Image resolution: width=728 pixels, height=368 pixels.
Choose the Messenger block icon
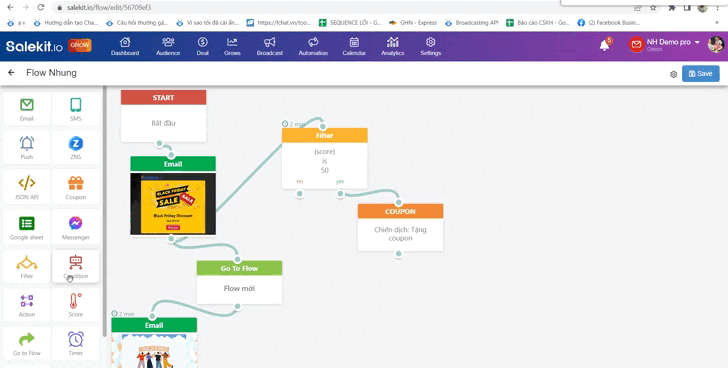click(76, 227)
